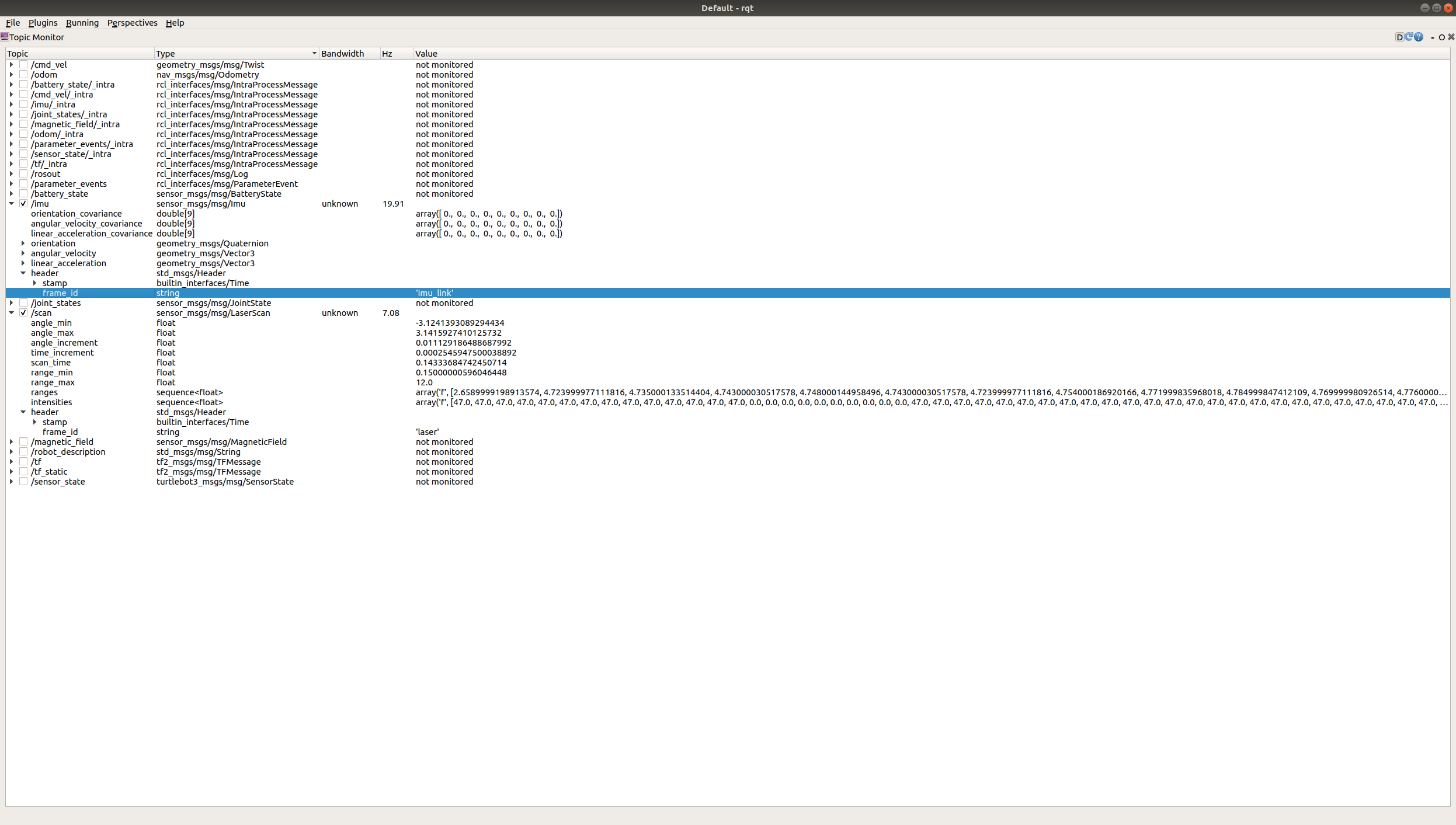
Task: Collapse the header section under /scan
Action: pos(22,412)
